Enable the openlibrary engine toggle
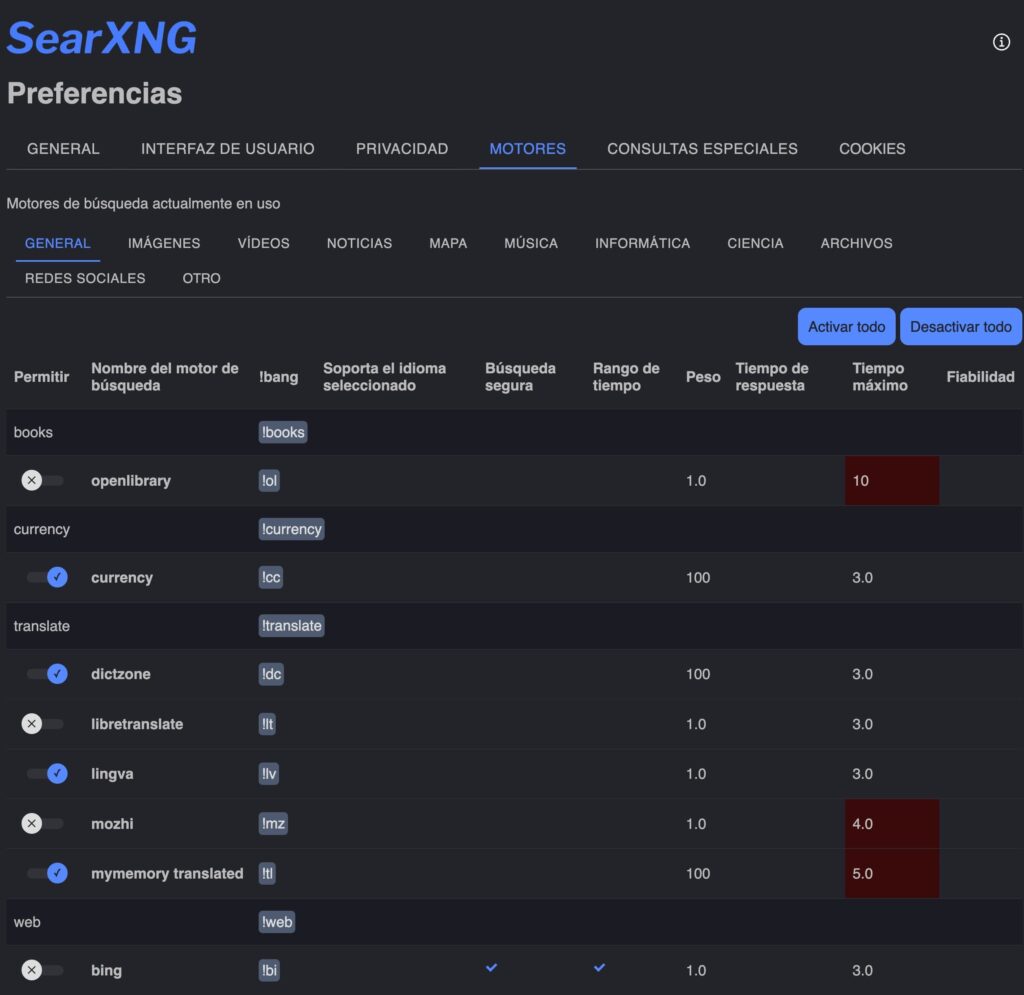Viewport: 1024px width, 995px height. 42,480
